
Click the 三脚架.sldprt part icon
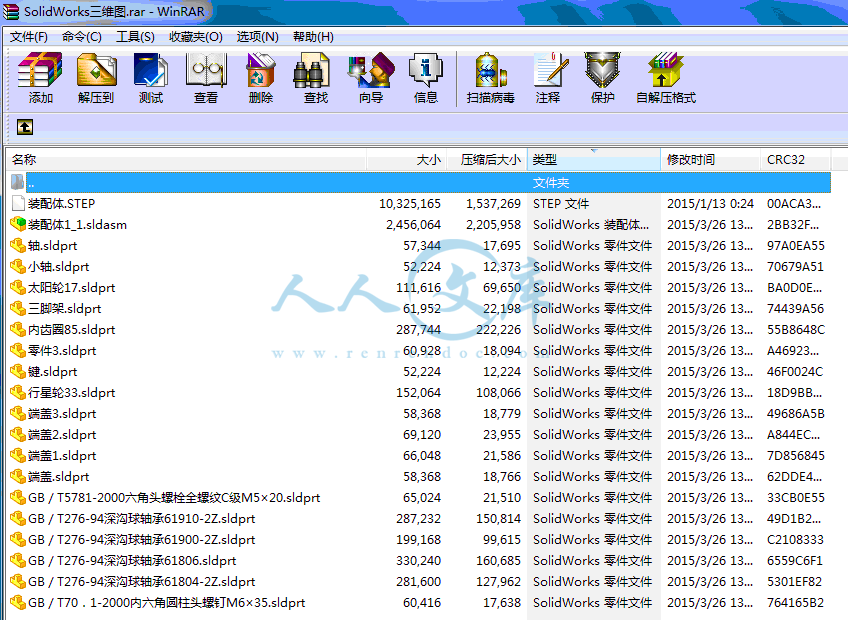tap(18, 308)
